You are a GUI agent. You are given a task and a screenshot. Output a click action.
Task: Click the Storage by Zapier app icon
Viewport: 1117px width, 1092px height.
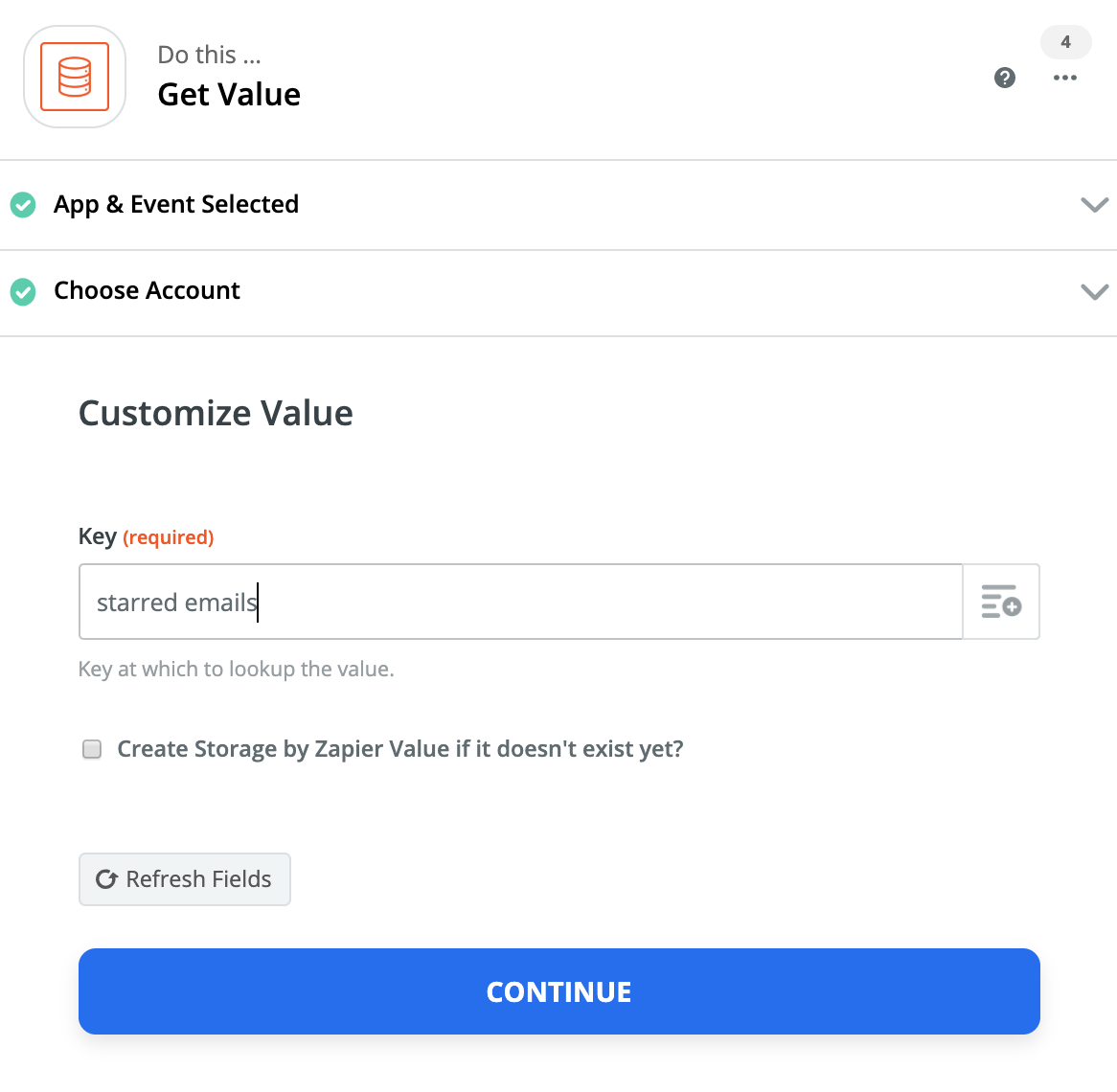point(75,77)
